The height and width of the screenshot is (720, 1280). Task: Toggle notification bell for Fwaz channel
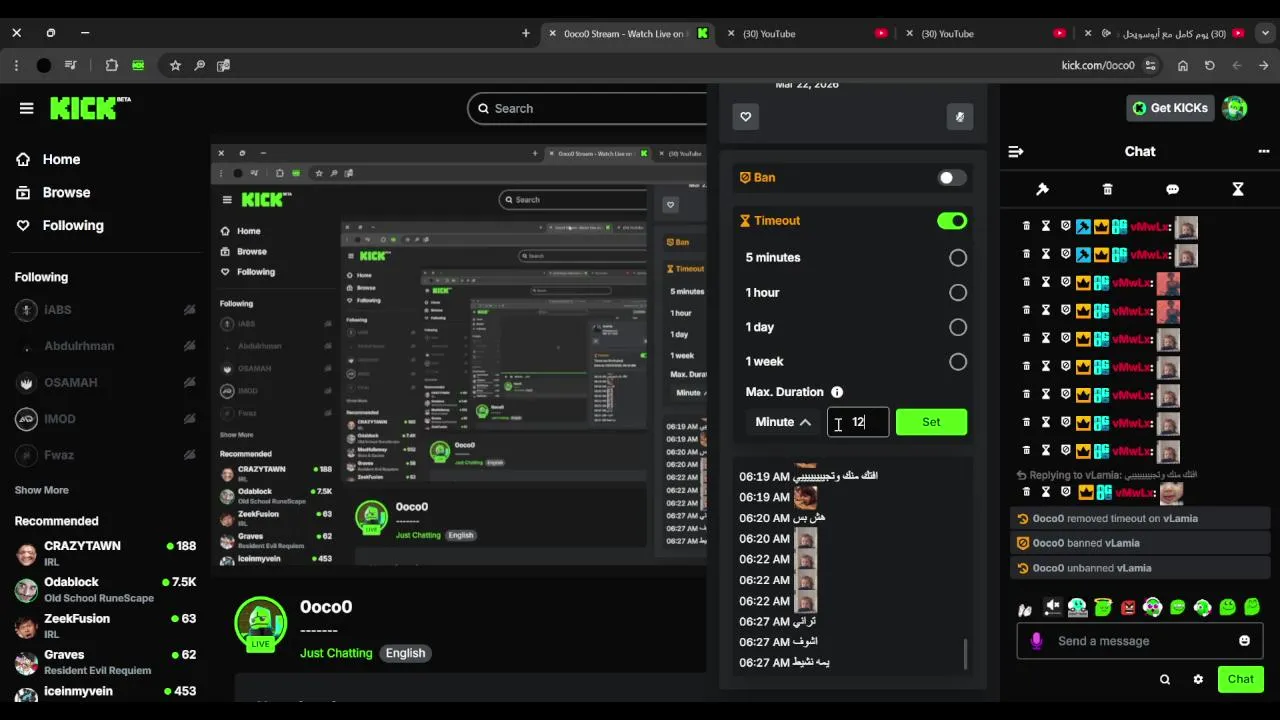189,455
